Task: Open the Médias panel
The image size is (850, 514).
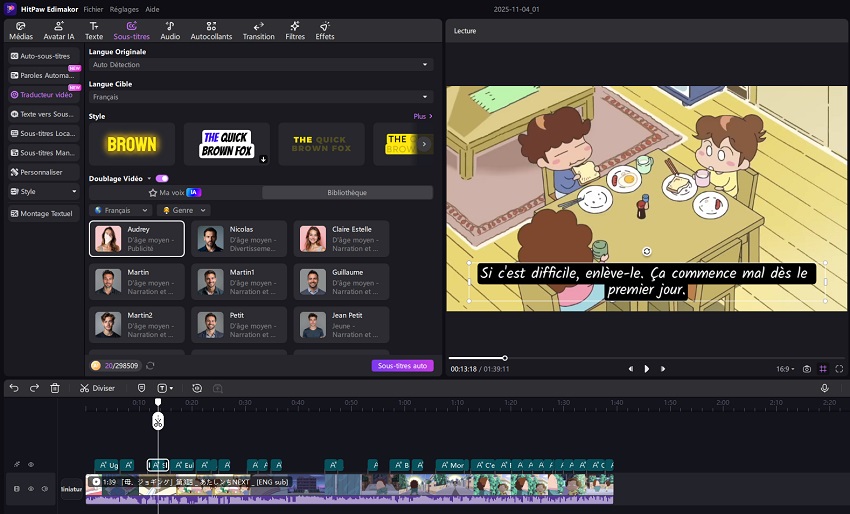Action: coord(21,31)
